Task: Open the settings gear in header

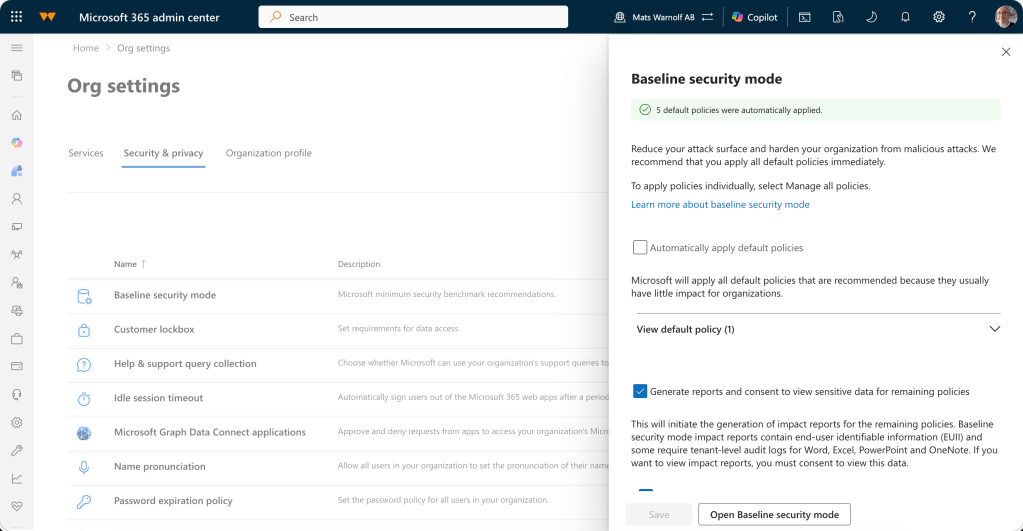Action: 939,17
